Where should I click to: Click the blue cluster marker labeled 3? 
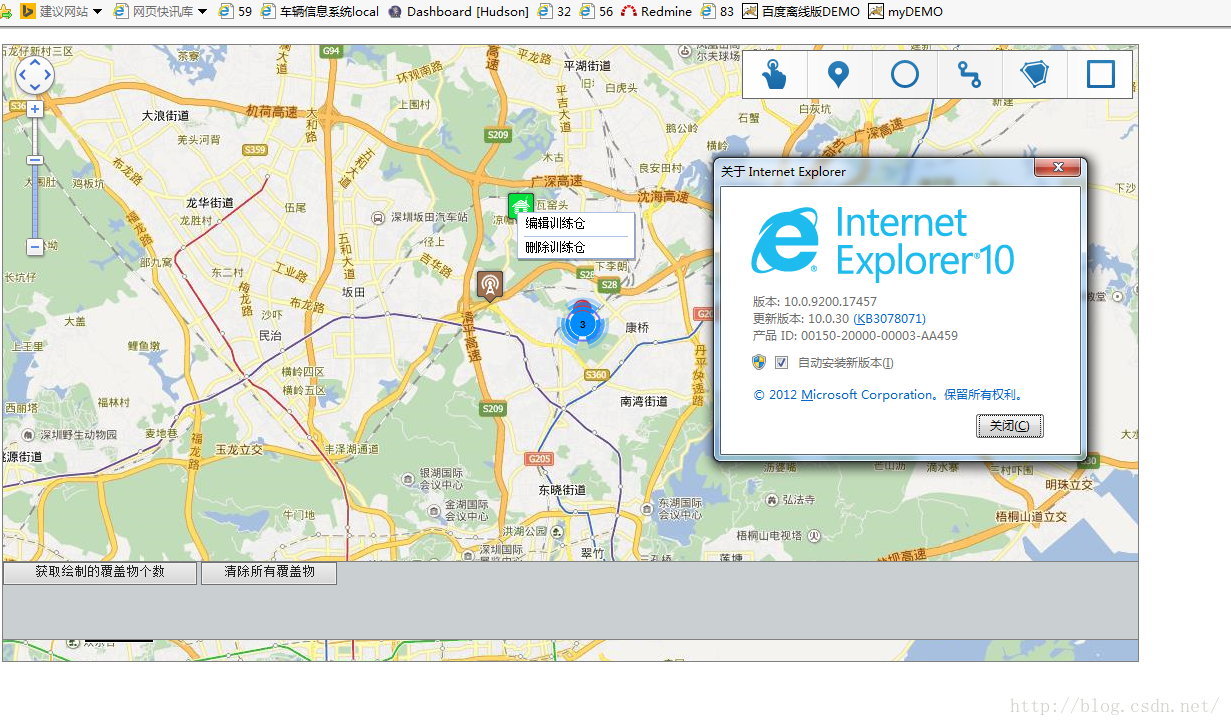pos(582,323)
